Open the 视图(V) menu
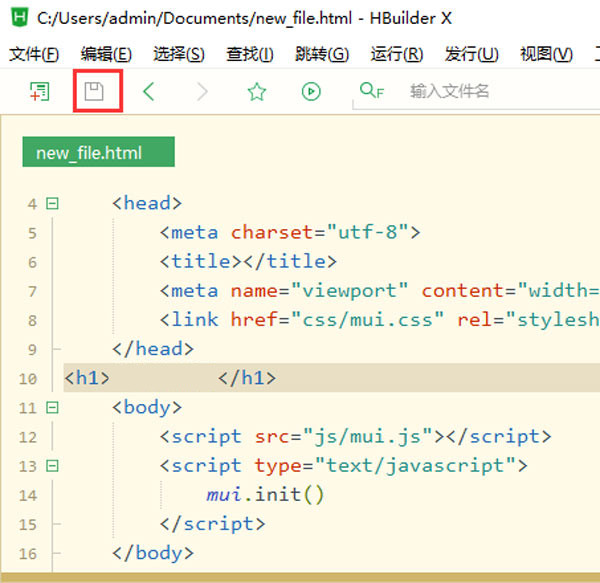Viewport: 600px width, 583px height. pyautogui.click(x=546, y=54)
